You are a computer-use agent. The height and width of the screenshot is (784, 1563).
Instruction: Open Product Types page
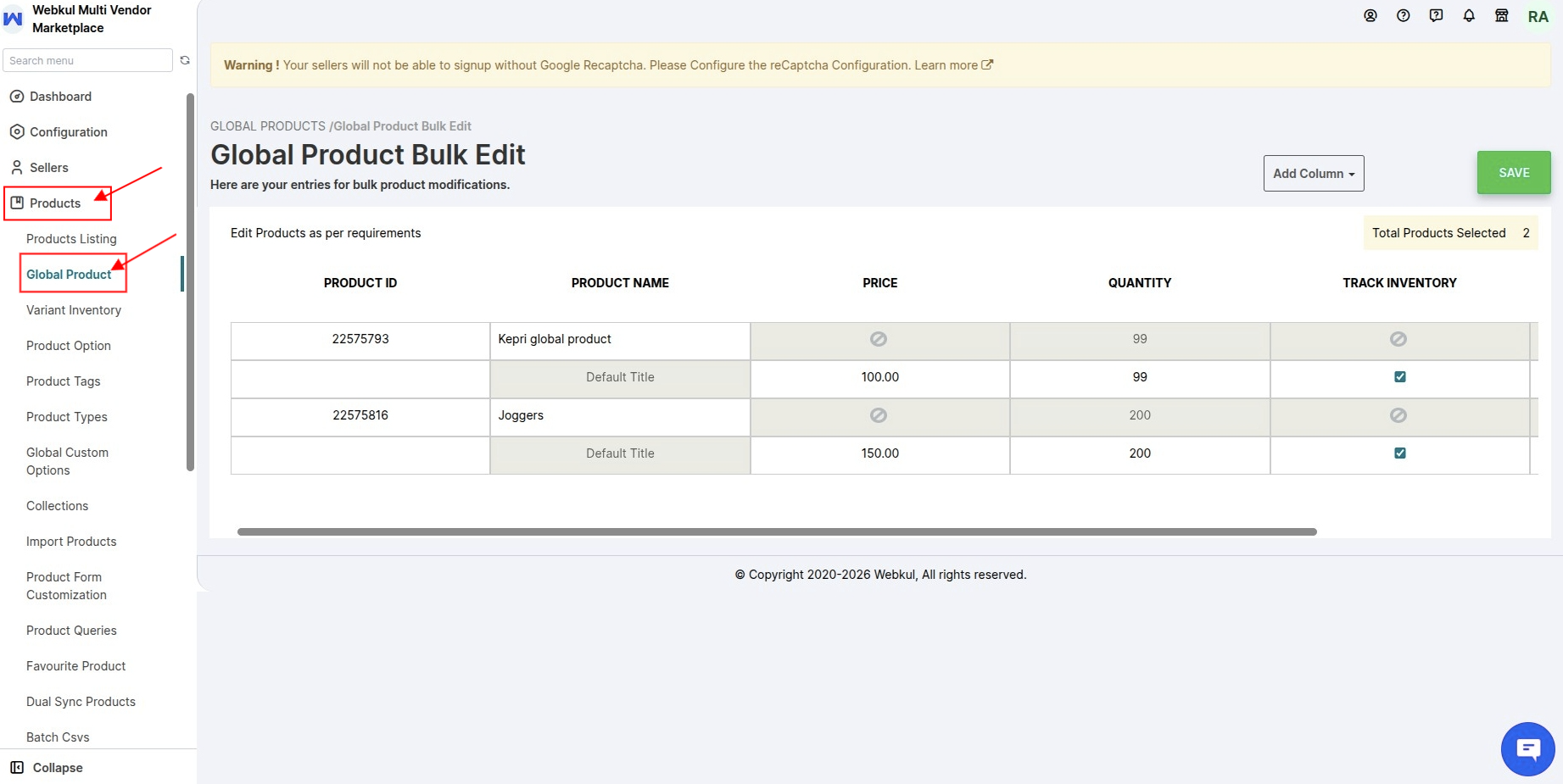pos(67,417)
